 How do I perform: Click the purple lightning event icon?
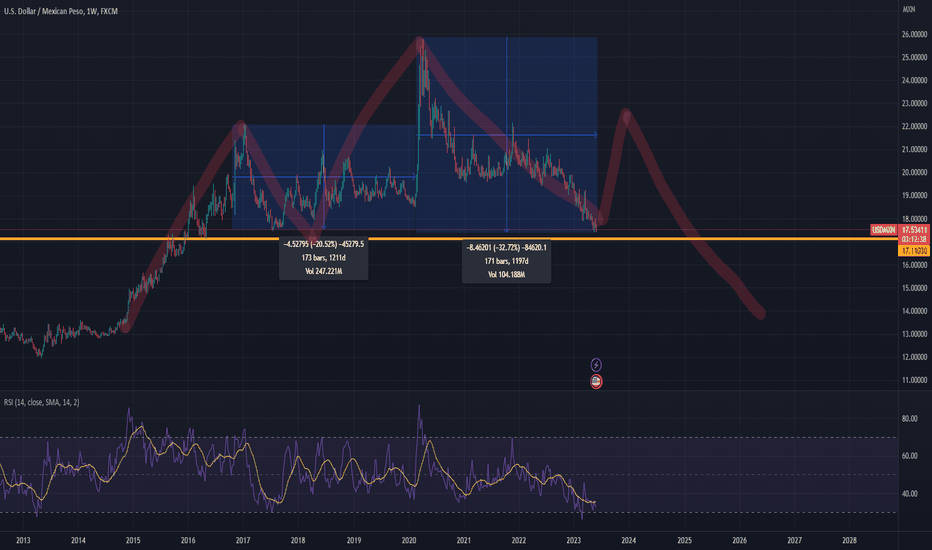(596, 364)
